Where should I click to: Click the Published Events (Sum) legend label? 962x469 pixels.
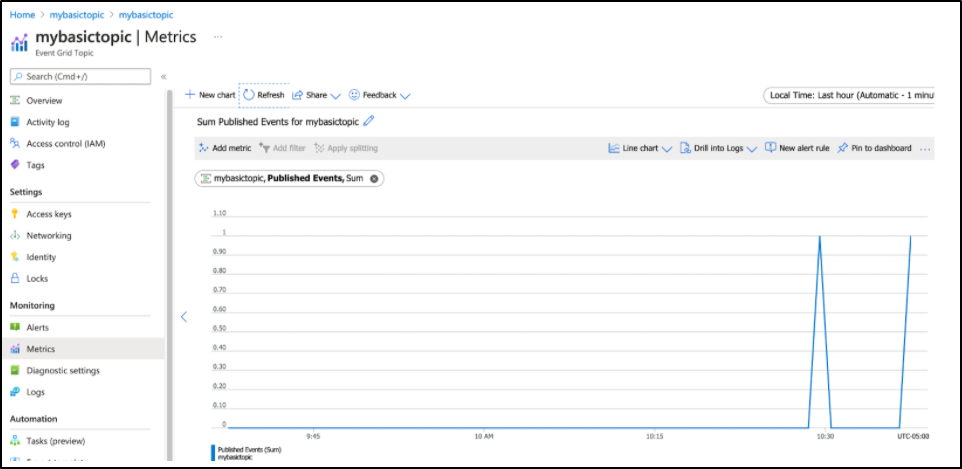249,449
